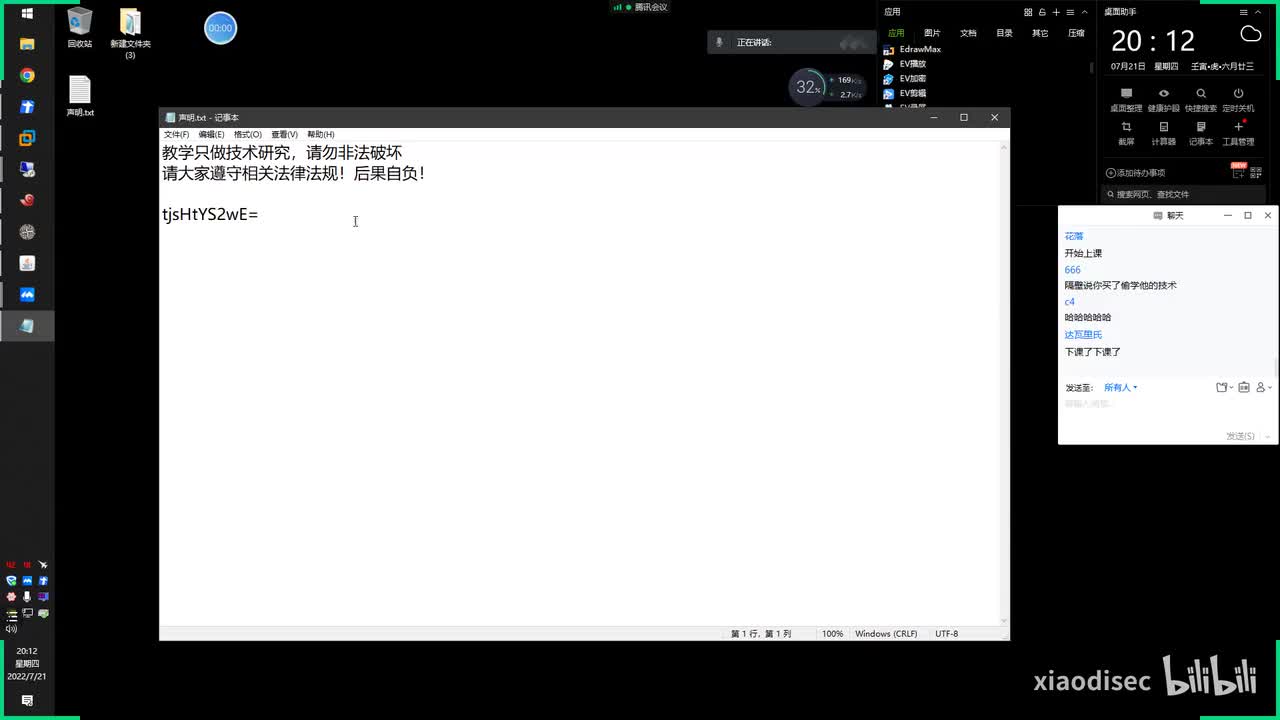This screenshot has width=1280, height=720.
Task: Toggle 健康护眼 eye protection
Action: click(1164, 99)
